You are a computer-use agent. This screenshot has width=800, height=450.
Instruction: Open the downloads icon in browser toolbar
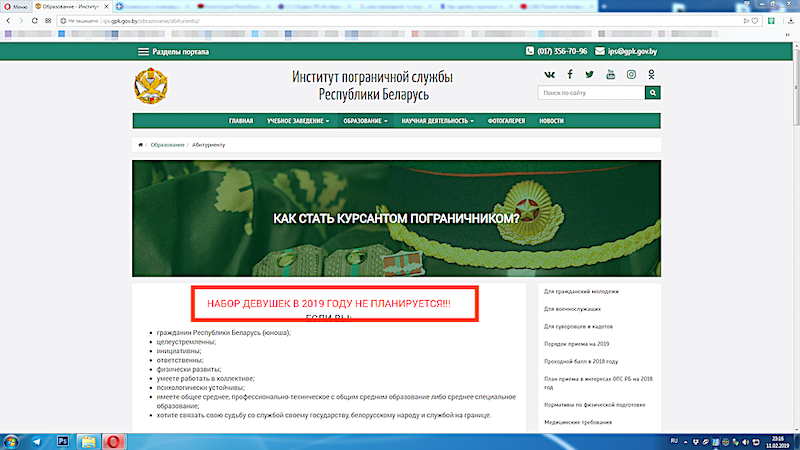coord(791,21)
